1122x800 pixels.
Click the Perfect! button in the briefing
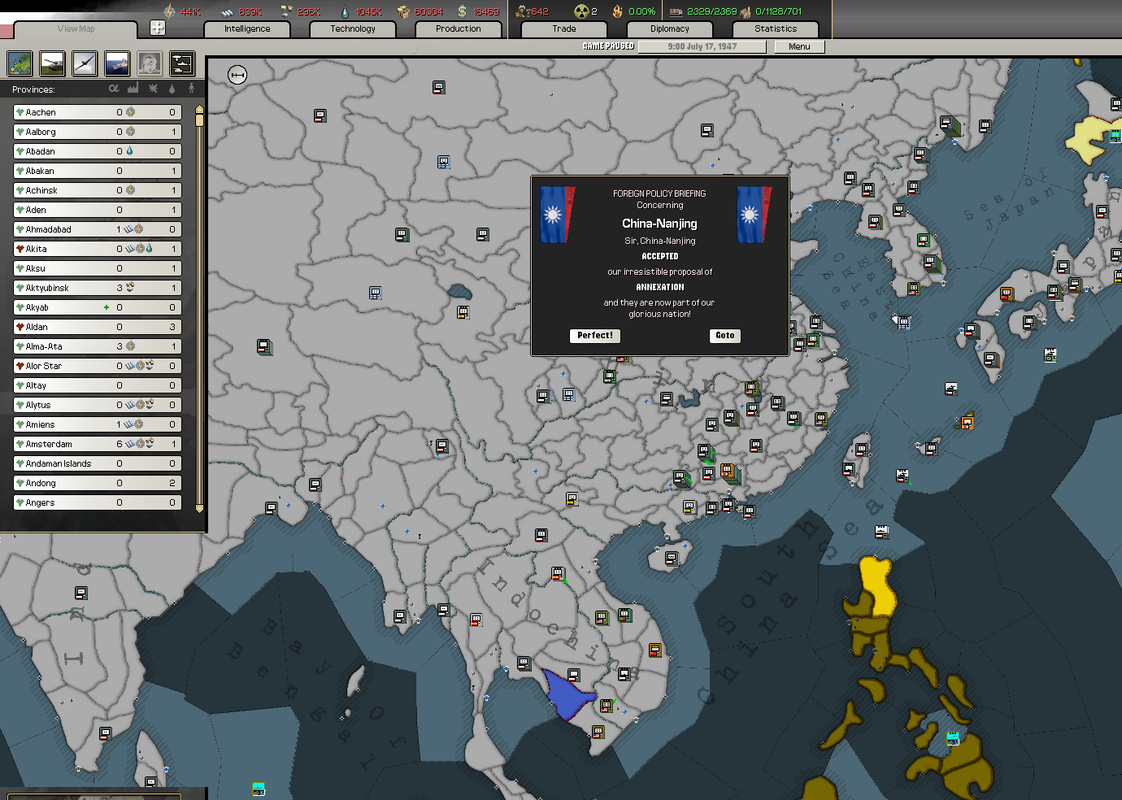595,335
